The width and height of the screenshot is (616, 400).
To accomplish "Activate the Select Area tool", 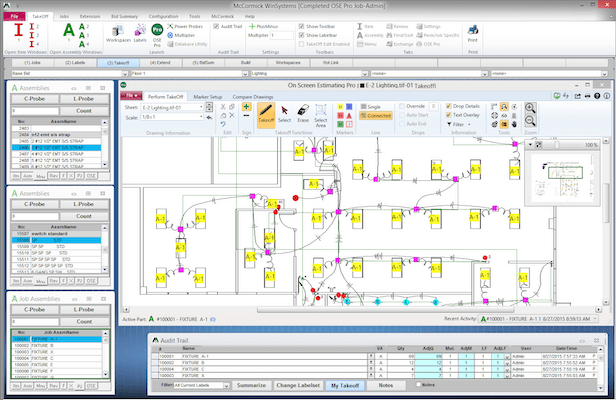I will coord(321,116).
